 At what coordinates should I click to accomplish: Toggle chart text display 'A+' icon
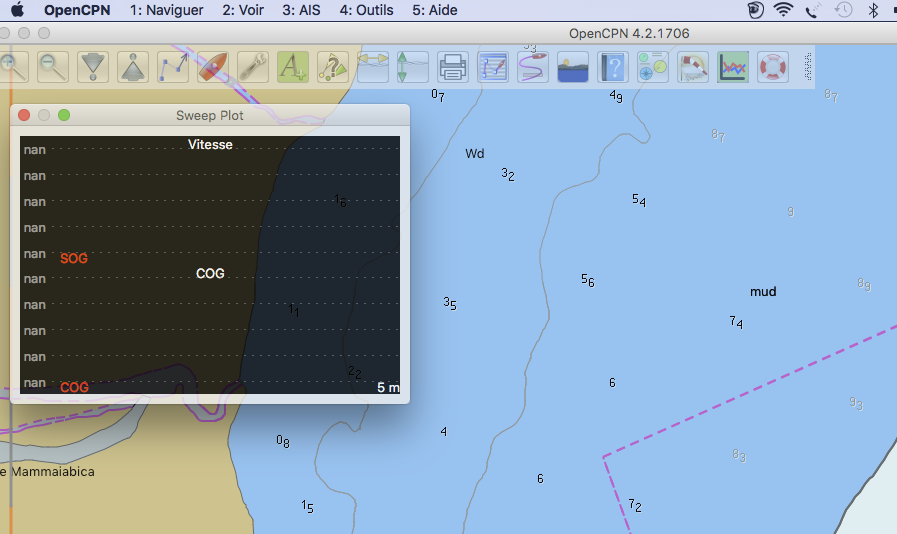click(x=293, y=67)
